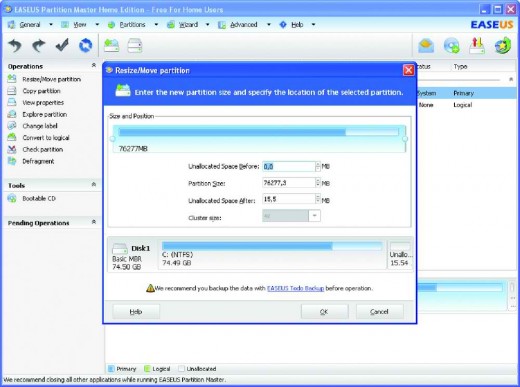Click the 76277MB partition size bar
The width and height of the screenshot is (520, 387).
[259, 139]
